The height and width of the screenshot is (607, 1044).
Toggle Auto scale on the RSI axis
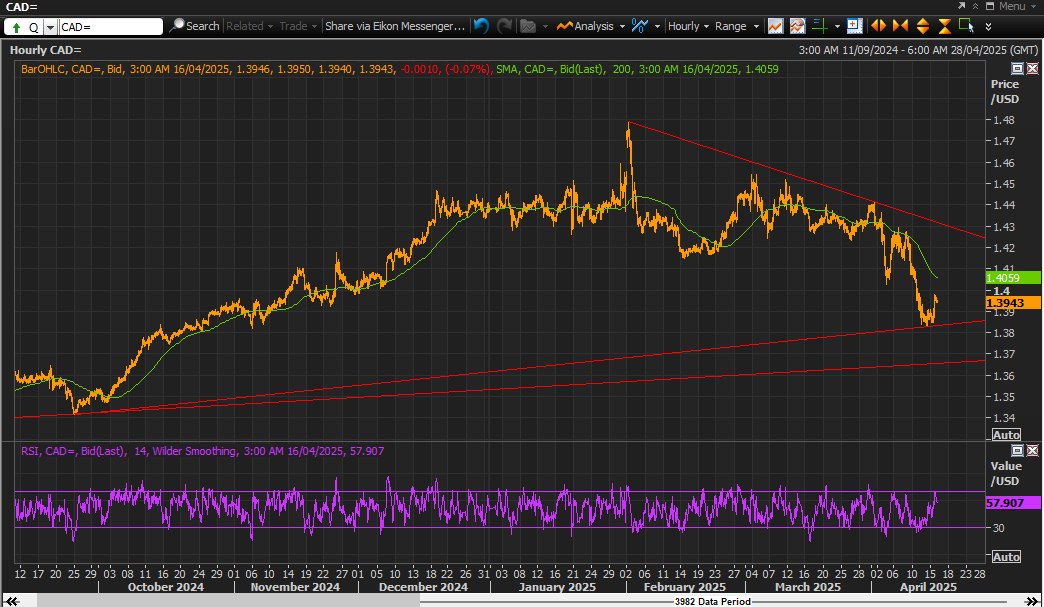click(x=1005, y=556)
